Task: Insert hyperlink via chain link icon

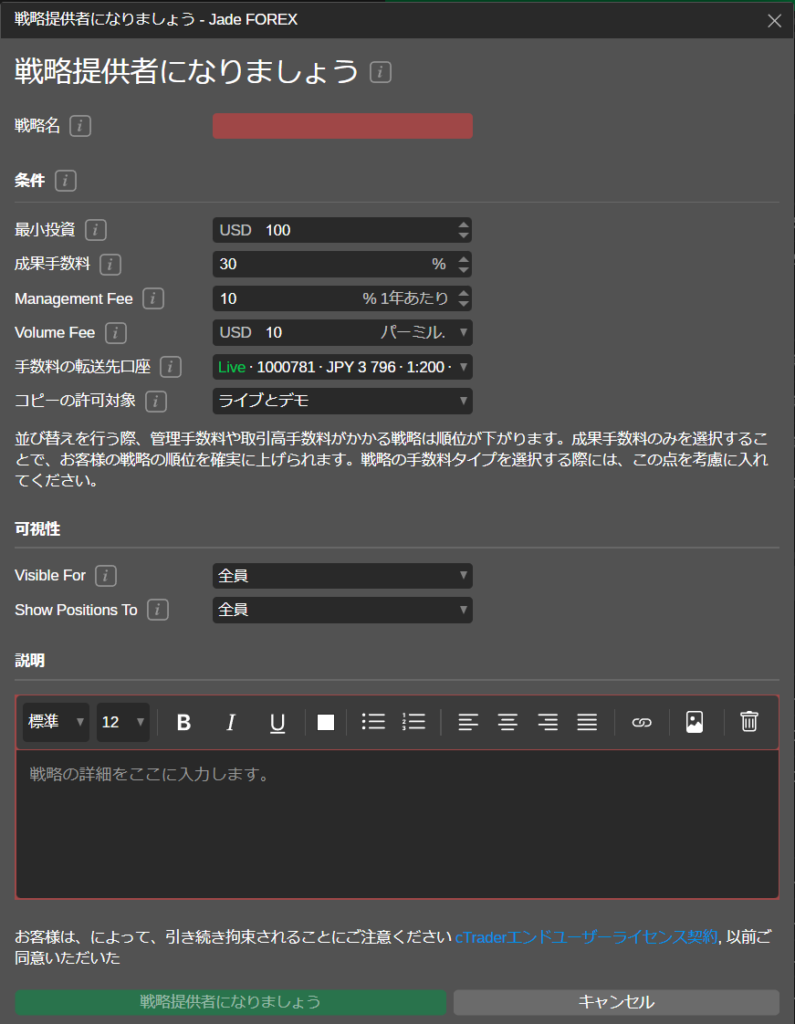Action: click(x=641, y=722)
